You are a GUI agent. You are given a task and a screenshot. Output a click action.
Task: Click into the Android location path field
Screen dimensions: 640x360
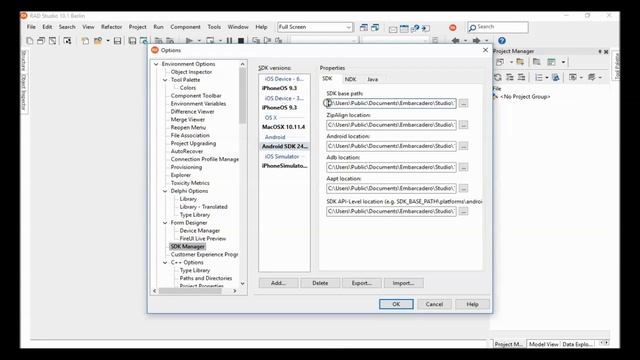391,146
